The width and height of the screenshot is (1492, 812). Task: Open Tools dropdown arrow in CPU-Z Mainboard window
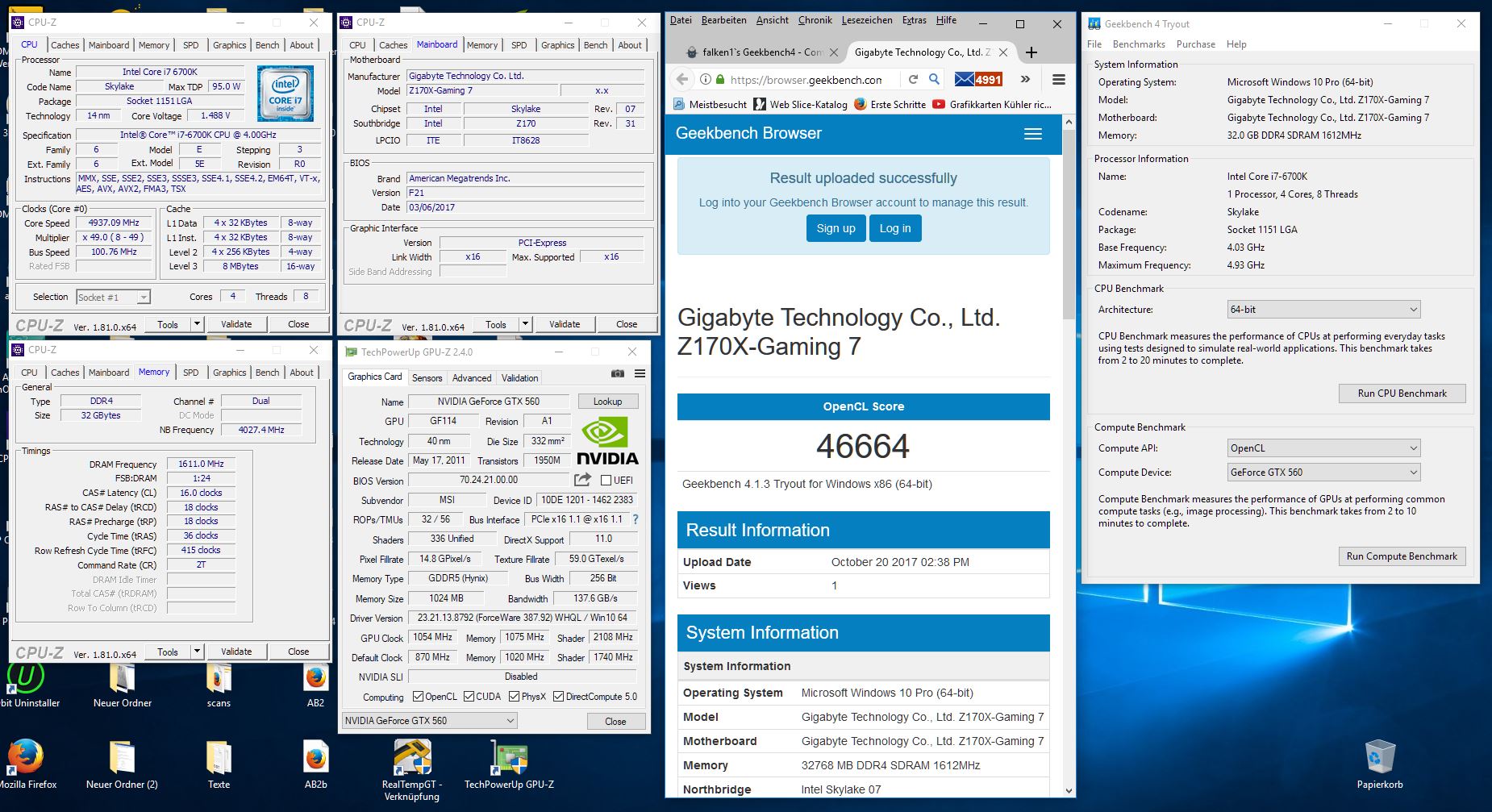click(x=525, y=324)
